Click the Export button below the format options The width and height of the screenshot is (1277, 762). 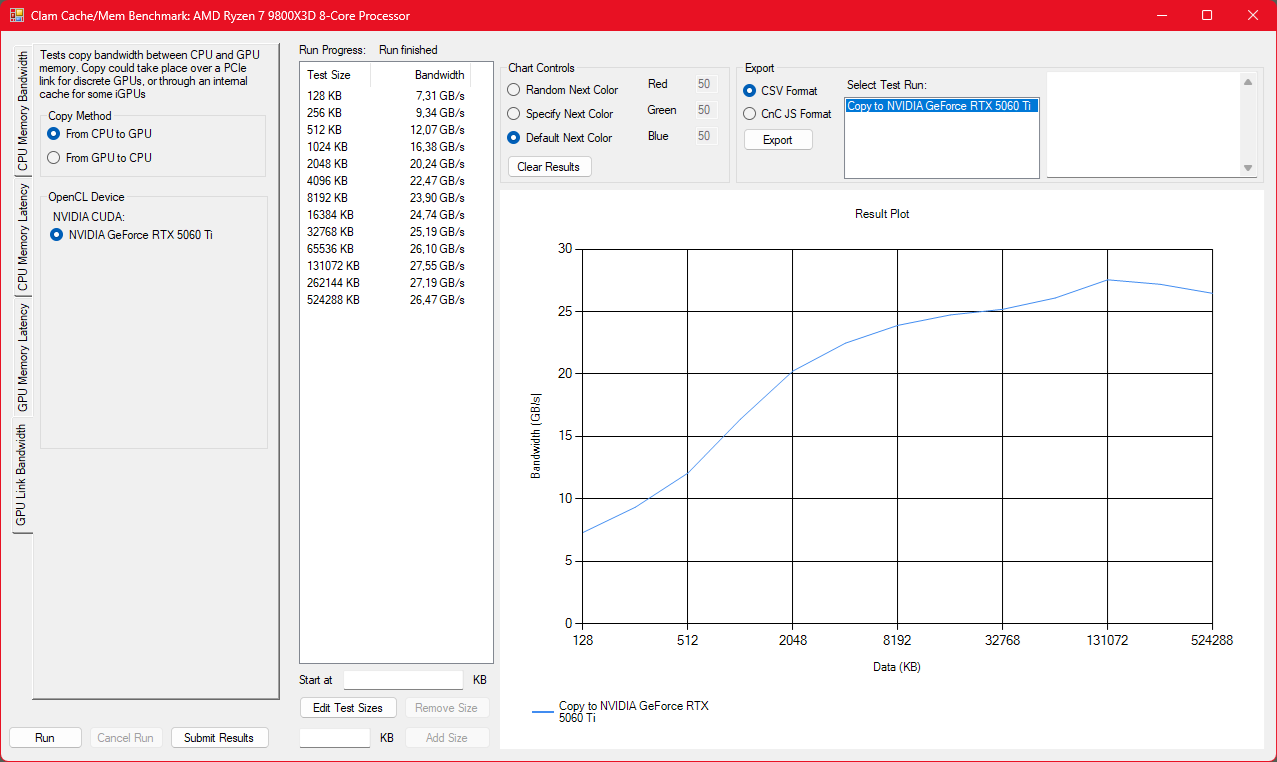point(778,140)
